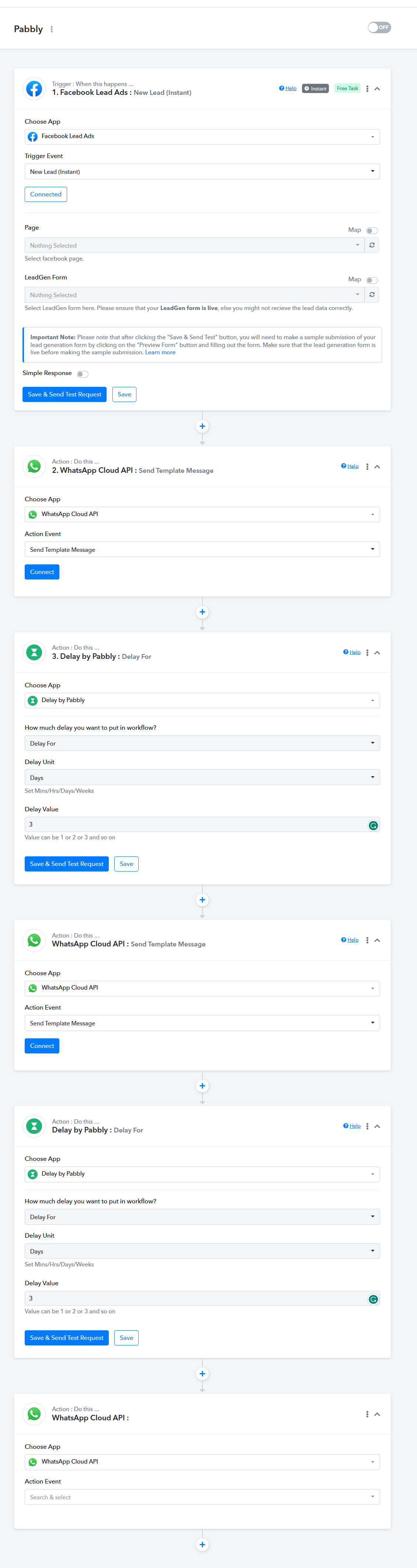
Task: Click Connect in step 2 WhatsApp Cloud API
Action: [x=42, y=571]
